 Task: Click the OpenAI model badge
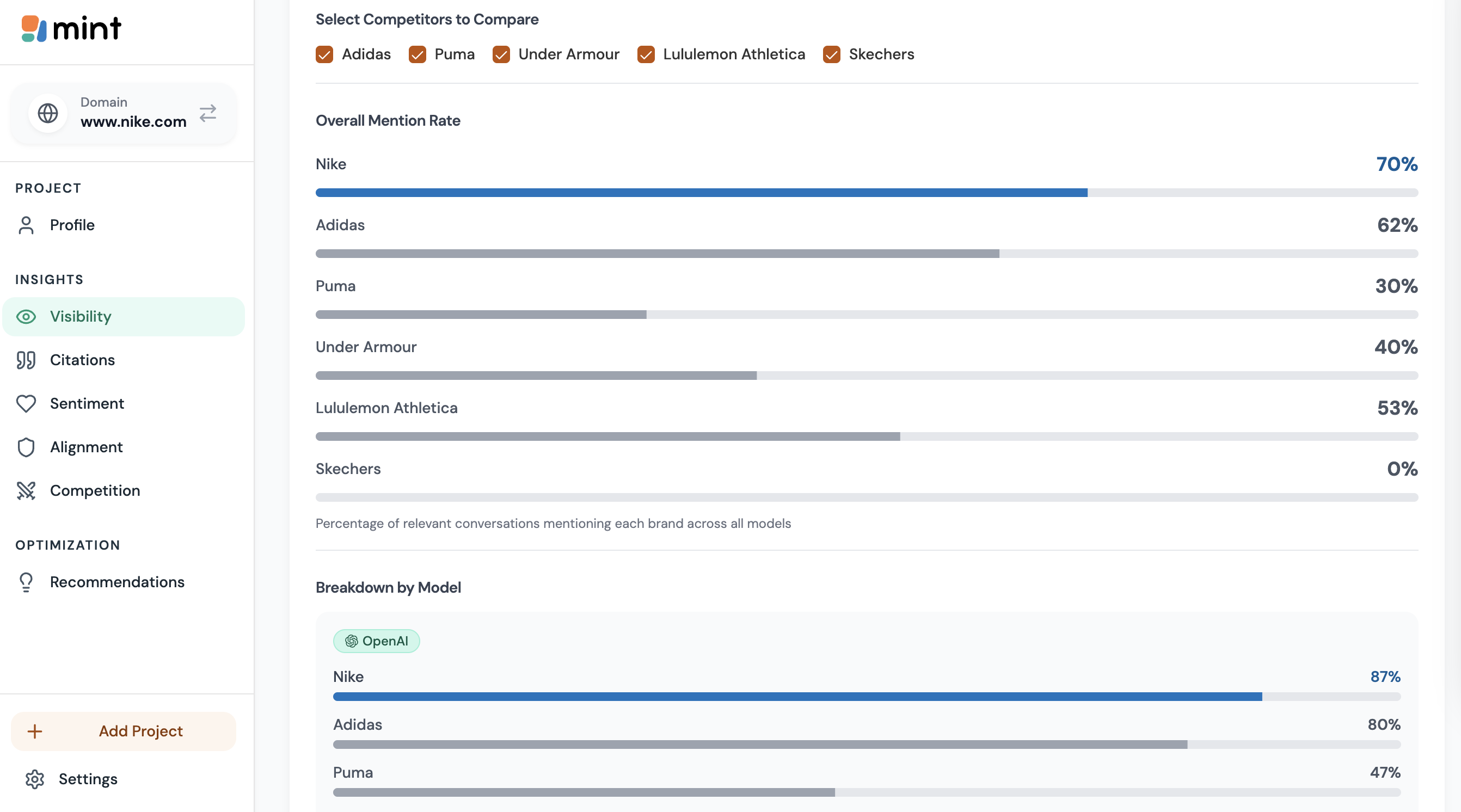point(377,641)
